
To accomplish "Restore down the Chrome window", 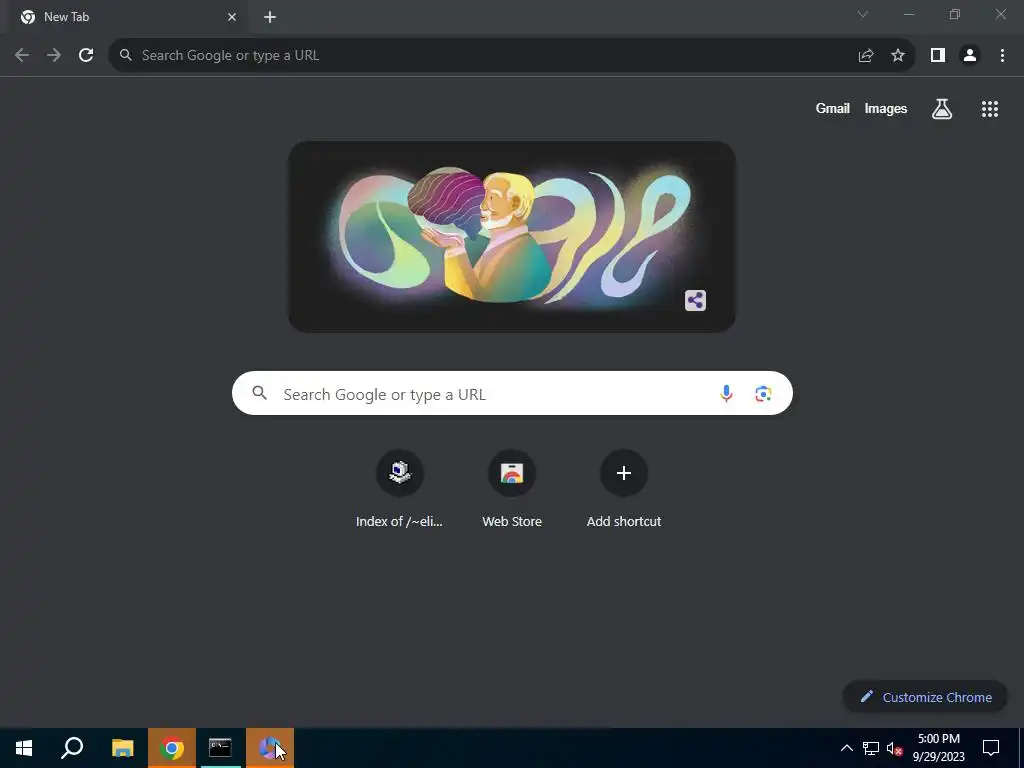I will [x=955, y=14].
